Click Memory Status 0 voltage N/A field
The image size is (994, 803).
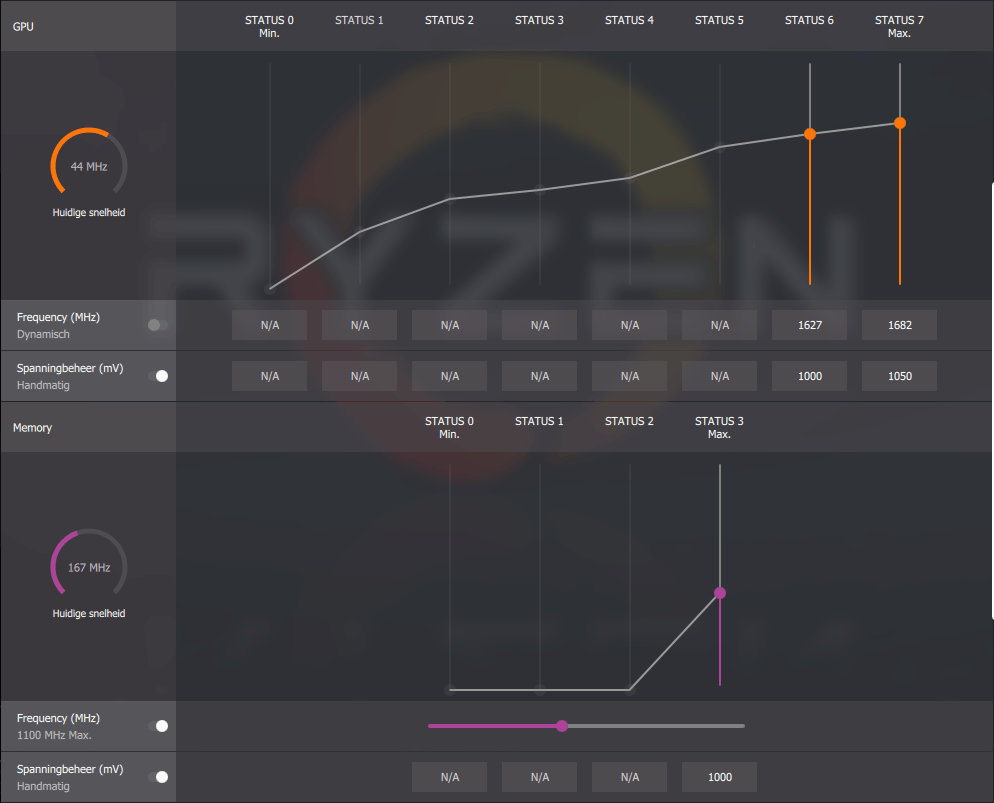(449, 777)
